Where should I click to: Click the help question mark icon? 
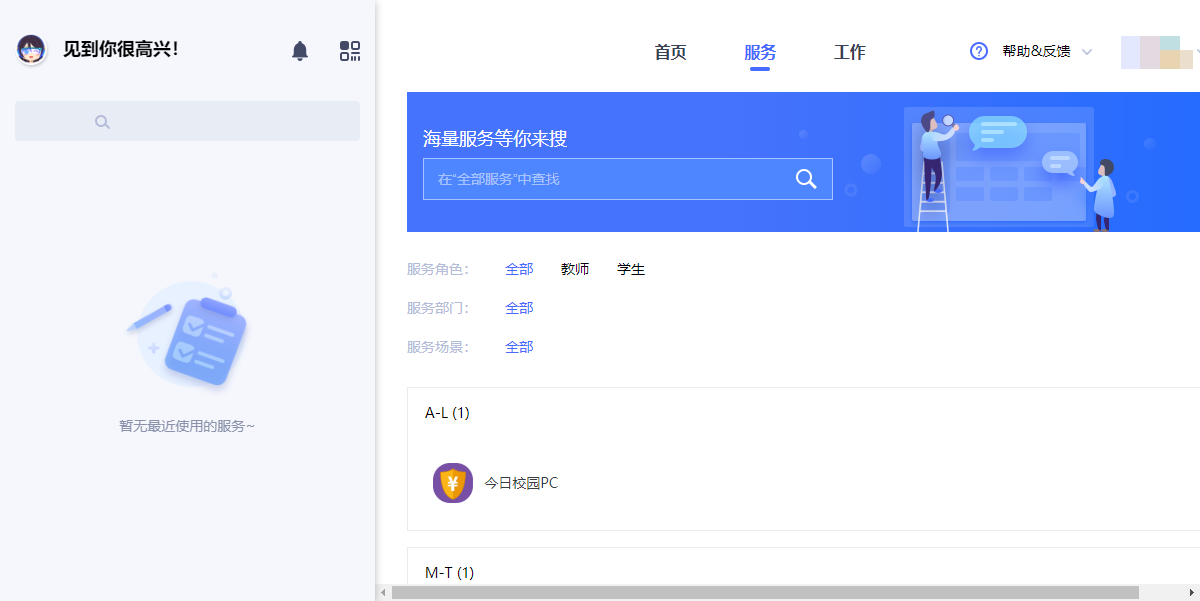[979, 51]
